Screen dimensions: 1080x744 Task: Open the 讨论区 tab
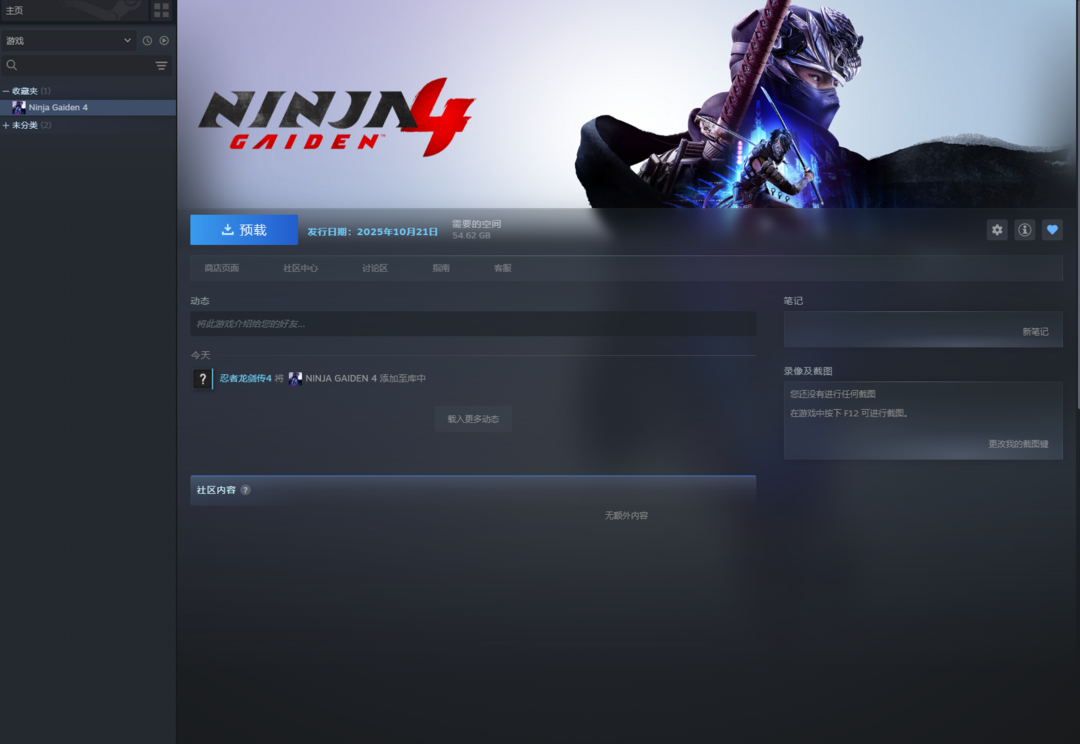pyautogui.click(x=375, y=268)
